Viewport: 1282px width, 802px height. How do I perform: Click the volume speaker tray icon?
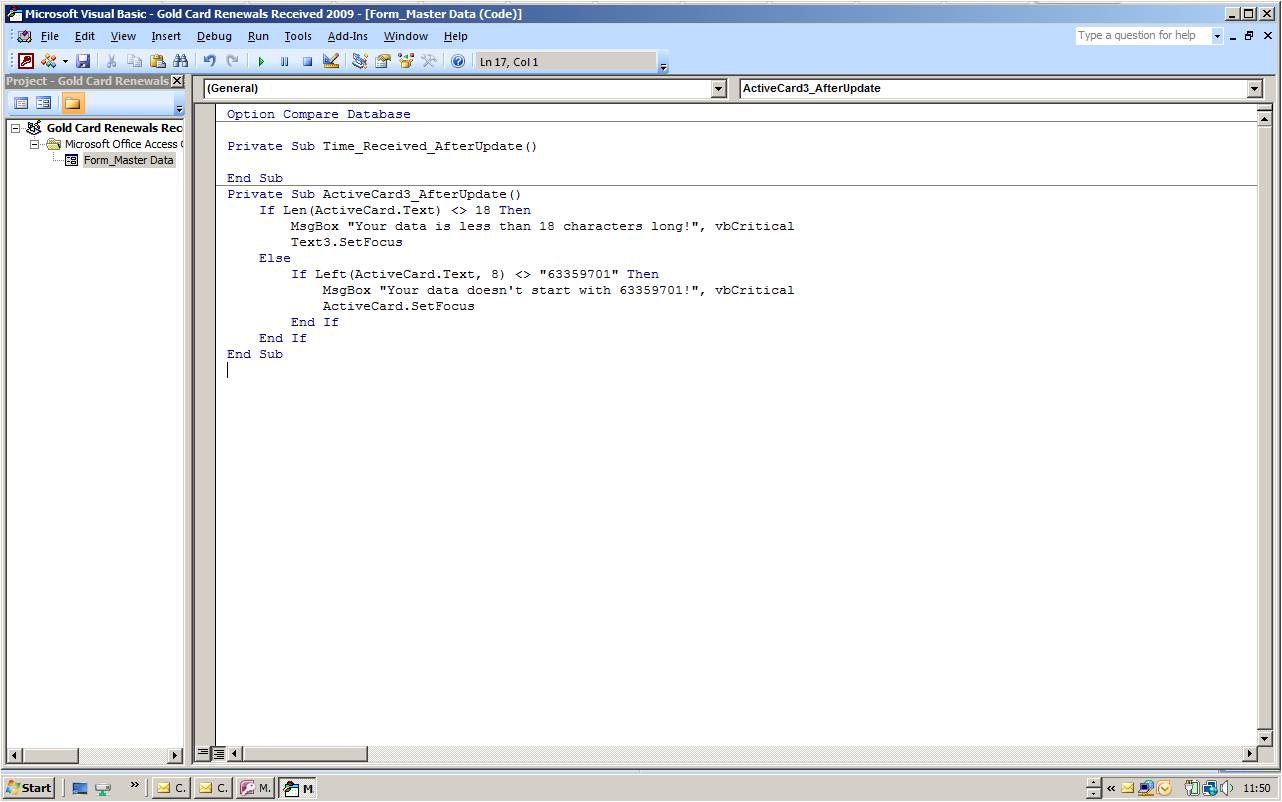pyautogui.click(x=1227, y=788)
